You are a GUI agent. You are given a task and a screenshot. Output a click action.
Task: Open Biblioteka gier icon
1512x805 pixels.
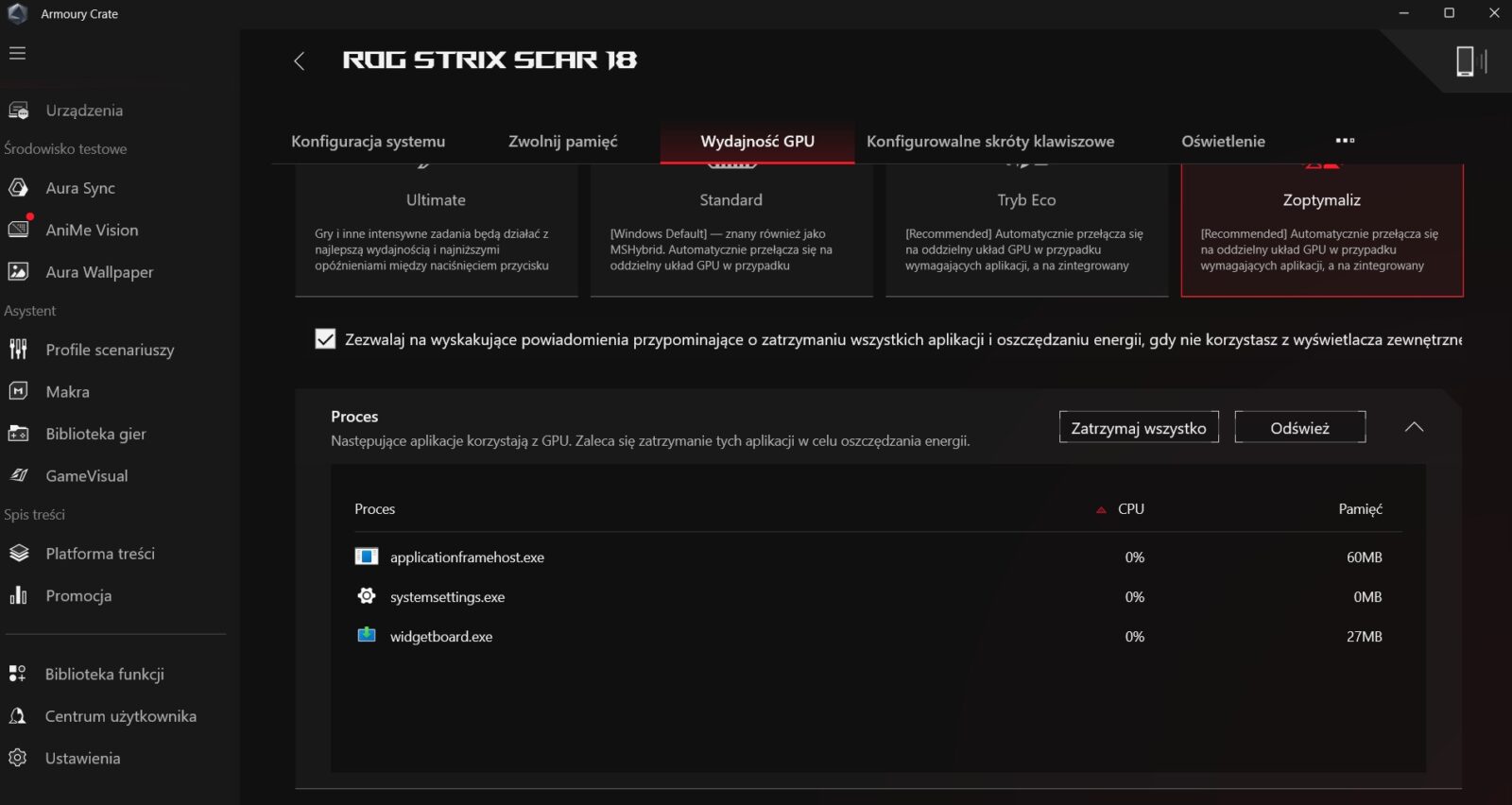coord(19,434)
